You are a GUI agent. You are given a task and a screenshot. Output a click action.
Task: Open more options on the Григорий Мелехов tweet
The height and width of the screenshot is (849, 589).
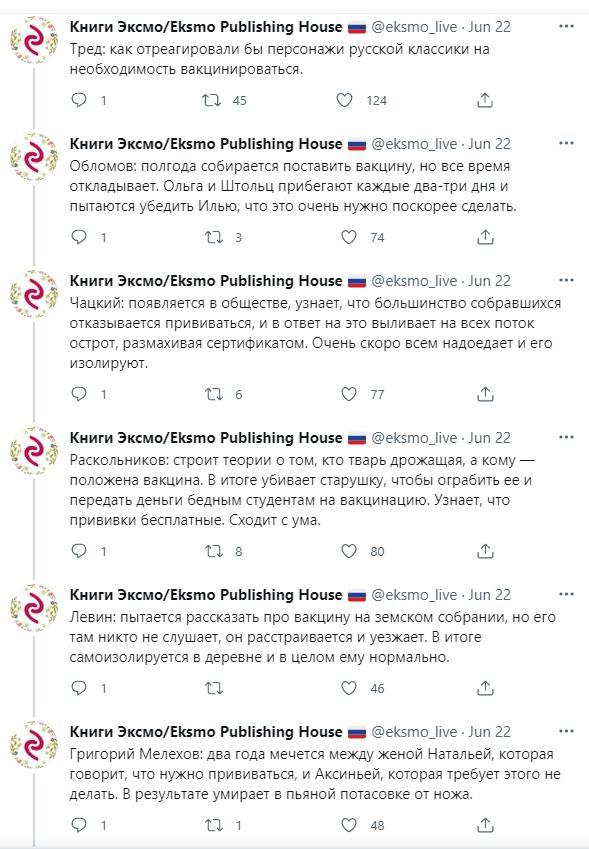pyautogui.click(x=566, y=732)
